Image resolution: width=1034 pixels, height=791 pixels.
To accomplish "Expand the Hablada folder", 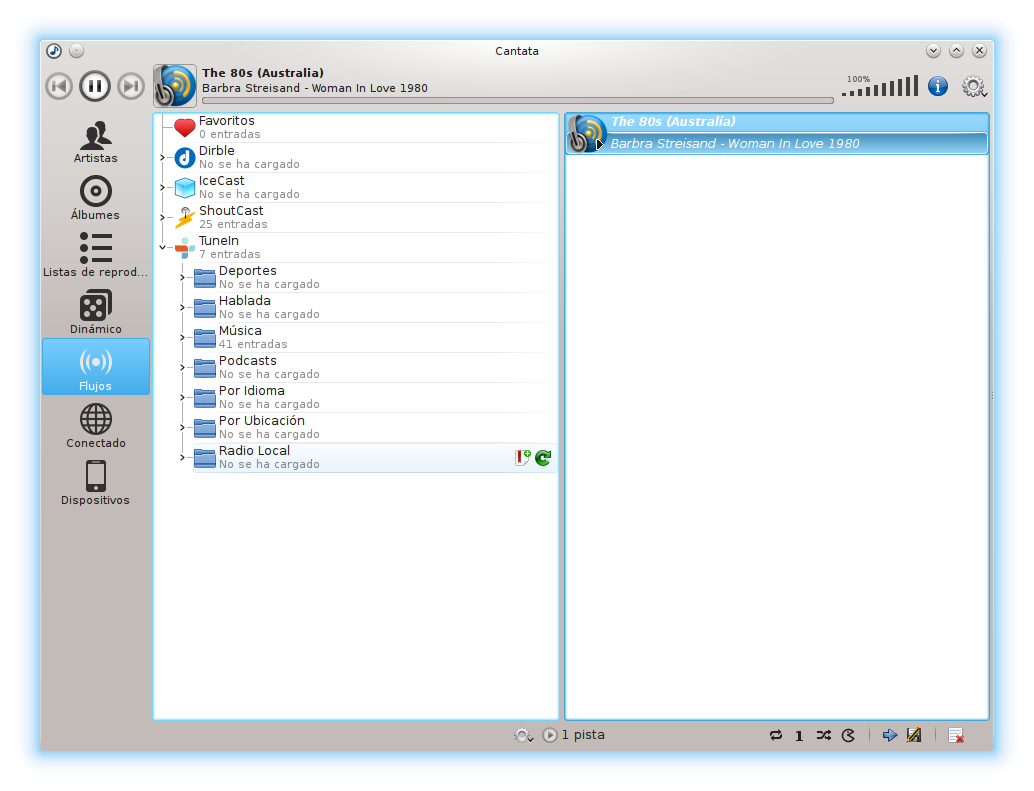I will [x=183, y=308].
